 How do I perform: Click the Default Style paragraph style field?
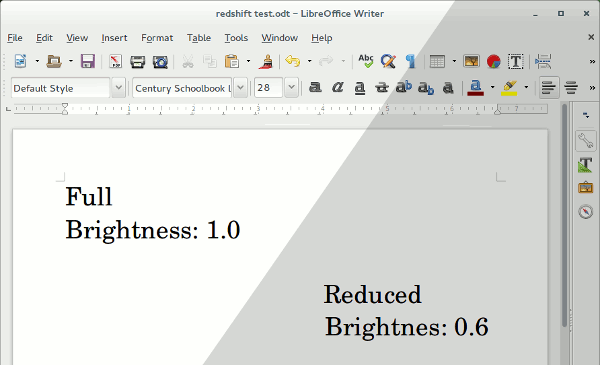60,88
